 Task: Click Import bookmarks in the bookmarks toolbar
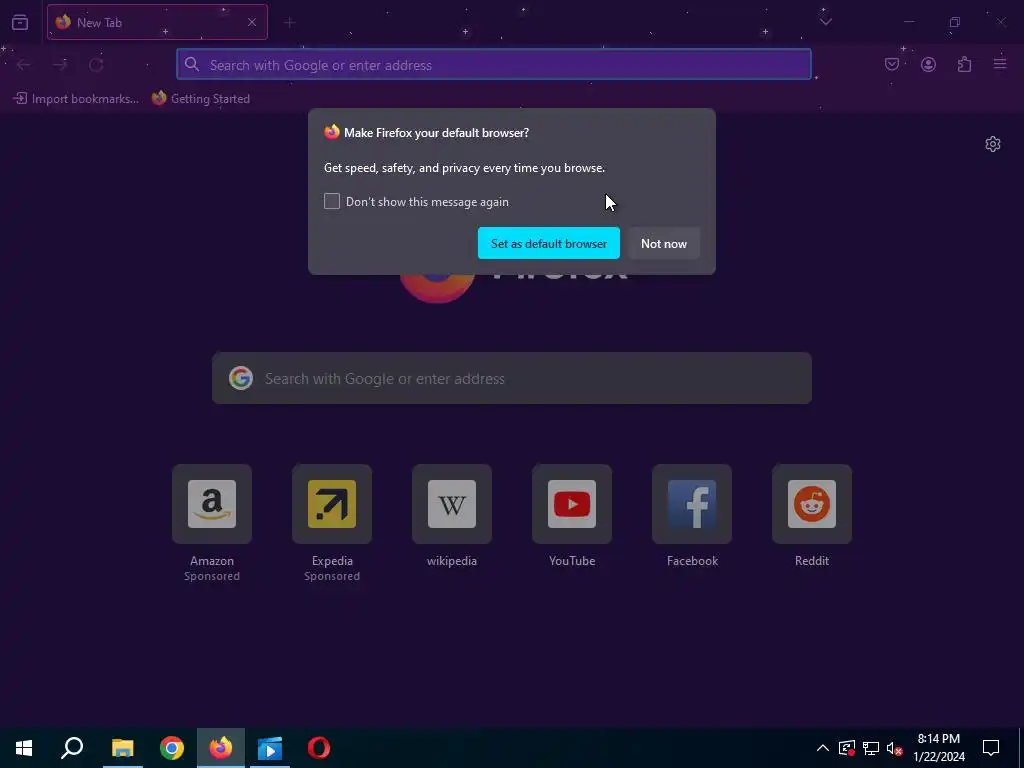click(x=76, y=99)
